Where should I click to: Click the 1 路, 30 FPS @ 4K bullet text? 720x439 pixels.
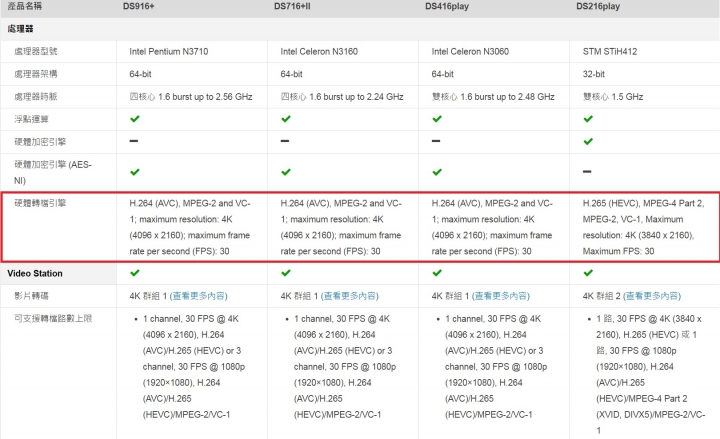pos(650,374)
